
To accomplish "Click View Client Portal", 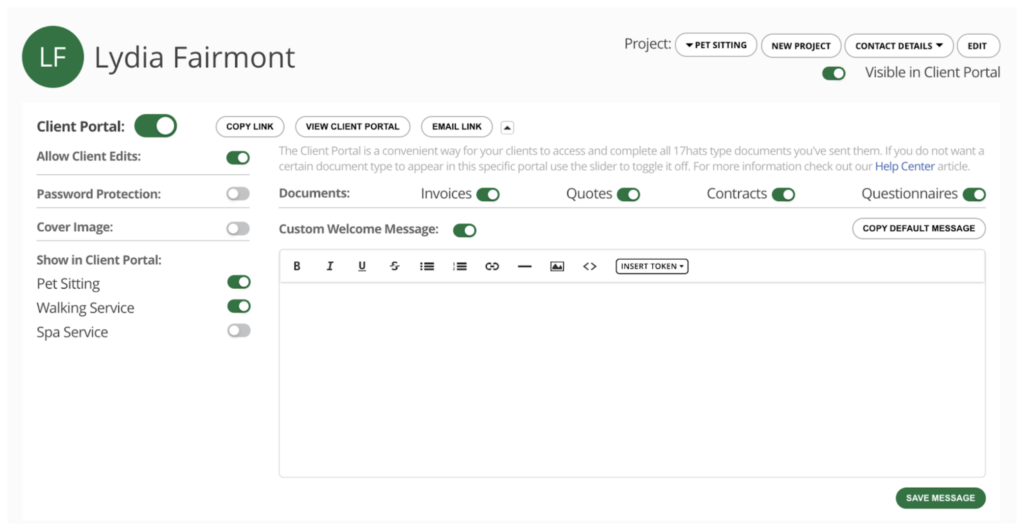I will (353, 126).
